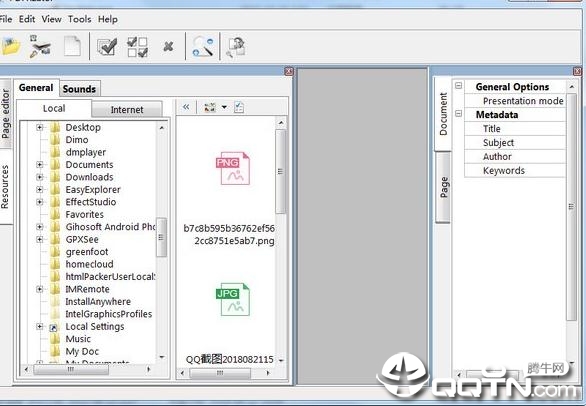The image size is (586, 406).
Task: Select the My Doc folder
Action: 82,351
